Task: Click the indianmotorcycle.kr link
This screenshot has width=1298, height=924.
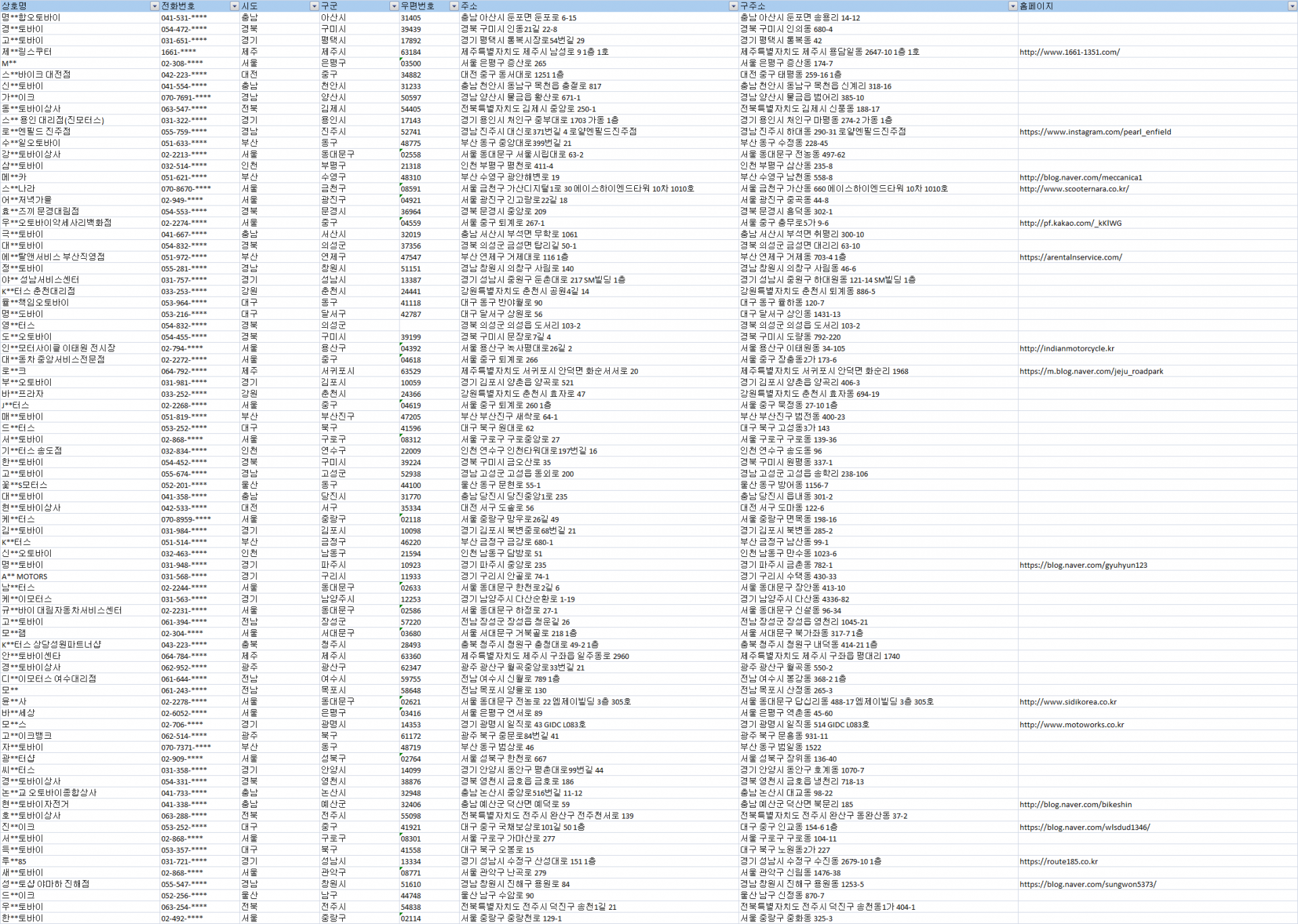Action: (1067, 349)
